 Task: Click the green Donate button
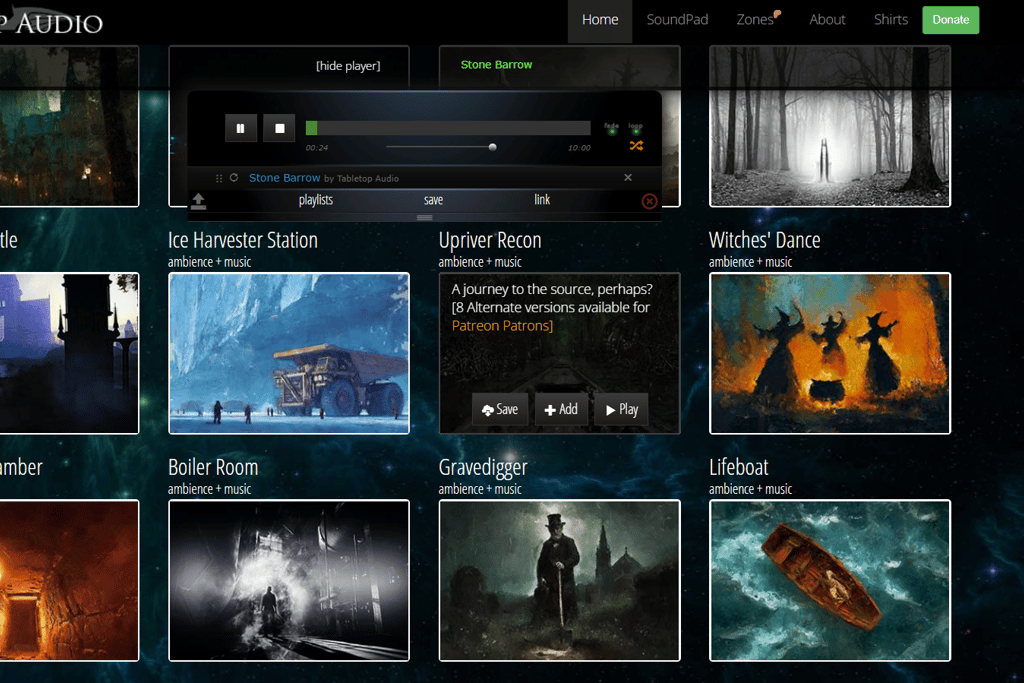950,20
